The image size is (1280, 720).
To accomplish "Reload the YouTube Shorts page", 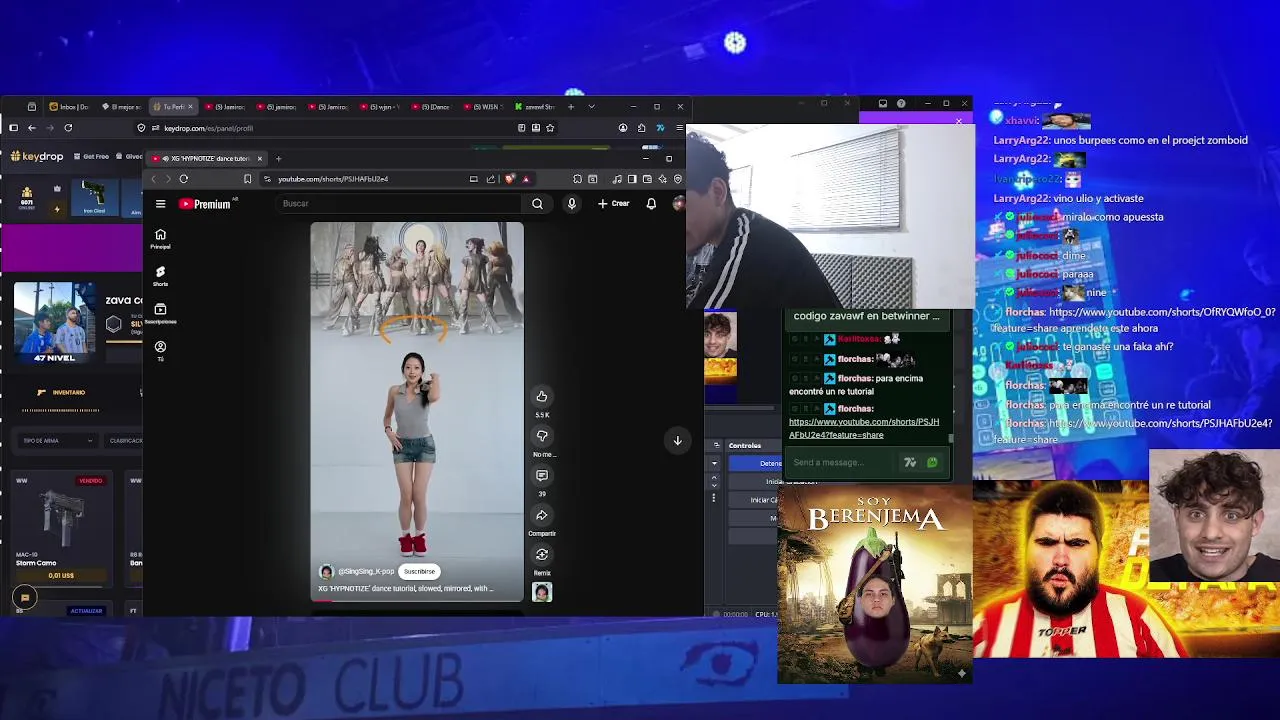I will (x=184, y=179).
